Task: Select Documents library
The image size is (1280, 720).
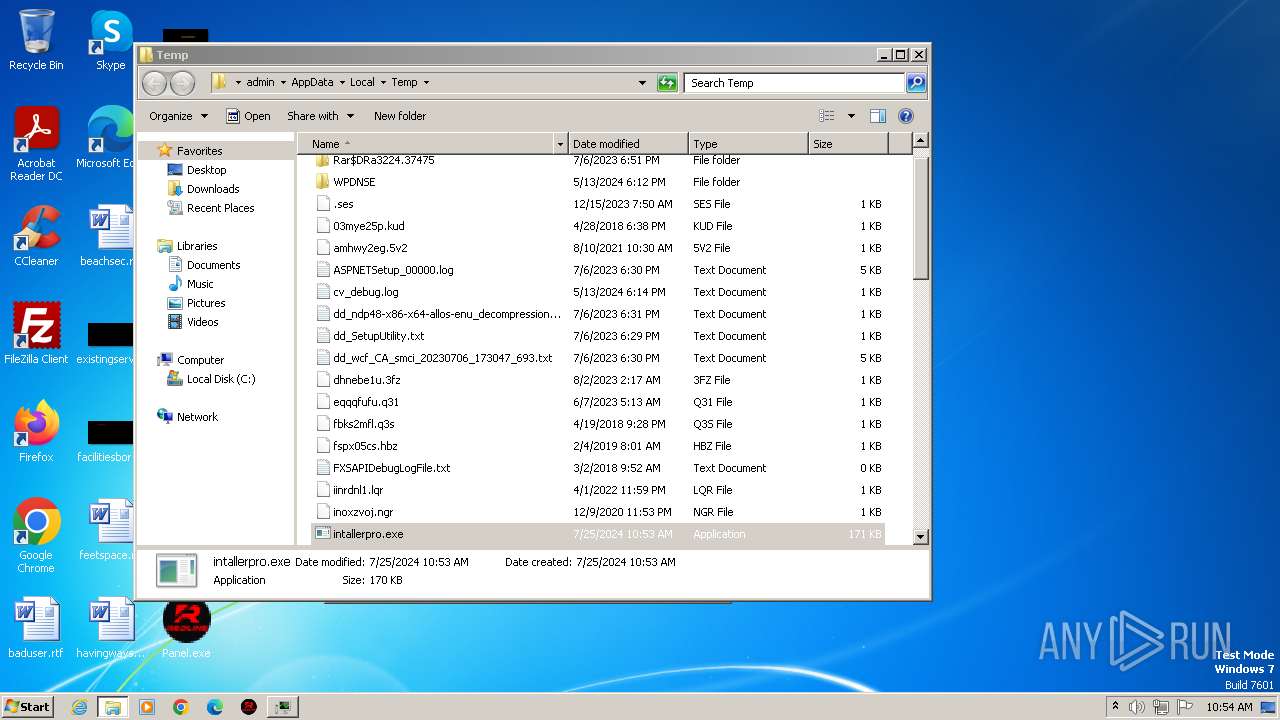Action: (x=213, y=265)
